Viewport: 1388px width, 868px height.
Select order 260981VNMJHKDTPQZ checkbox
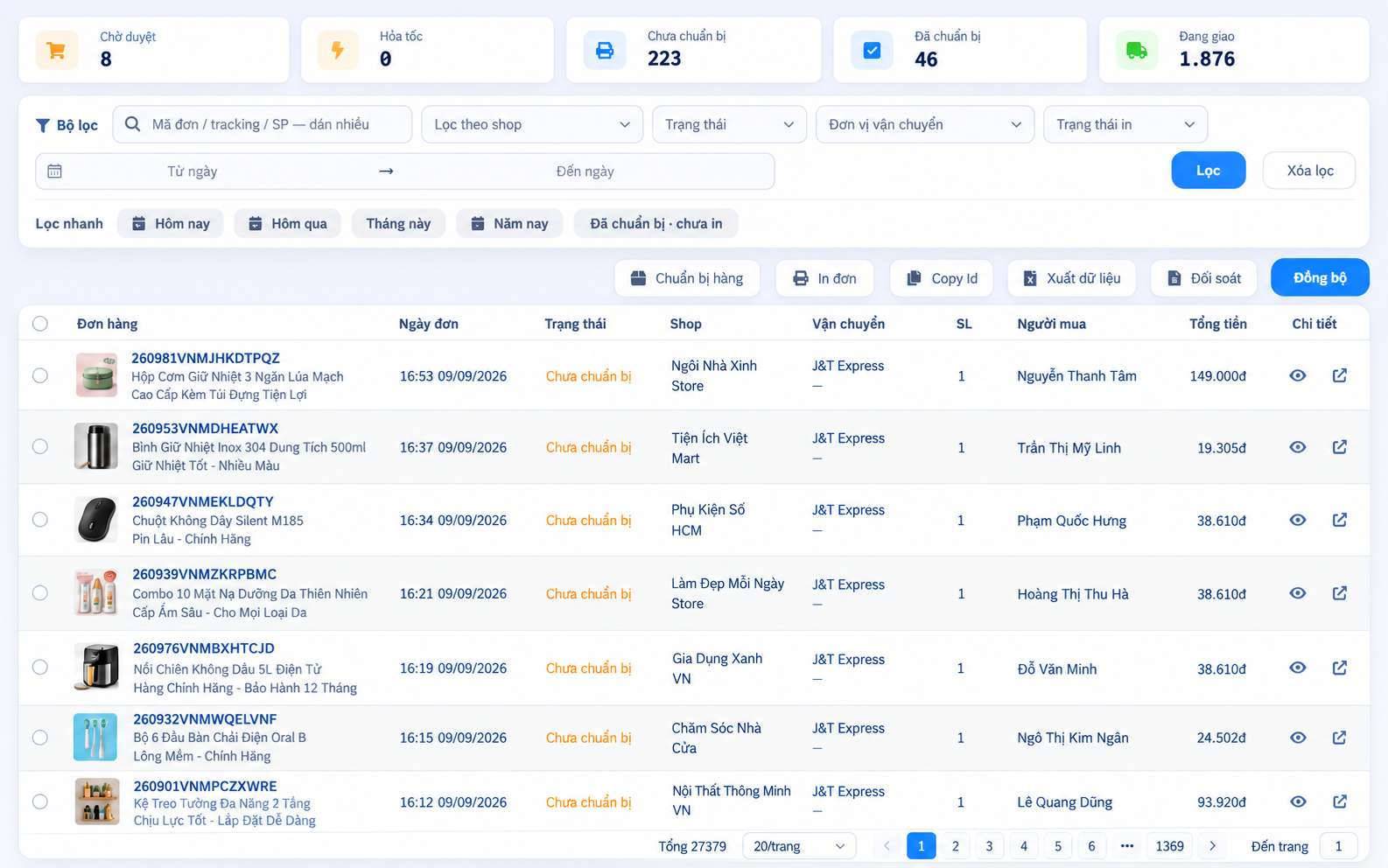point(40,375)
